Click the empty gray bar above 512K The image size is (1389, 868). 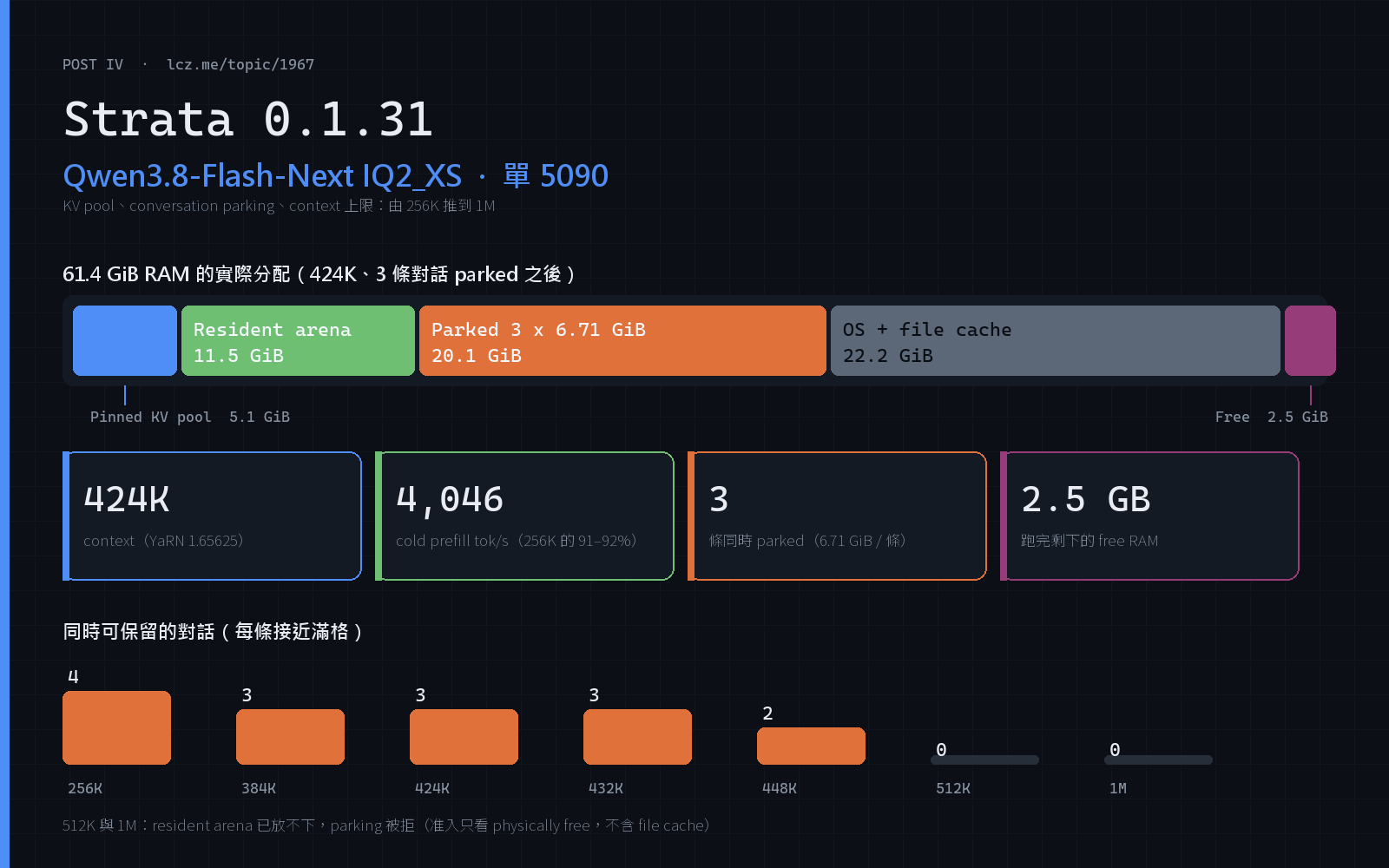[984, 759]
